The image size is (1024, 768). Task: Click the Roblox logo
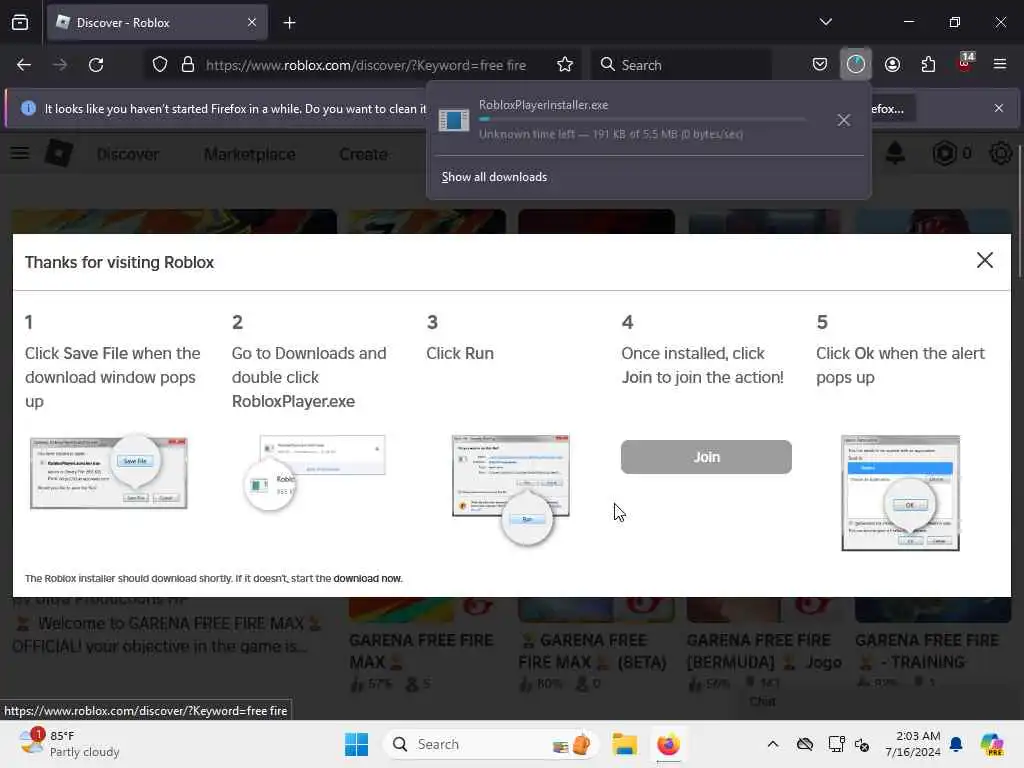59,153
